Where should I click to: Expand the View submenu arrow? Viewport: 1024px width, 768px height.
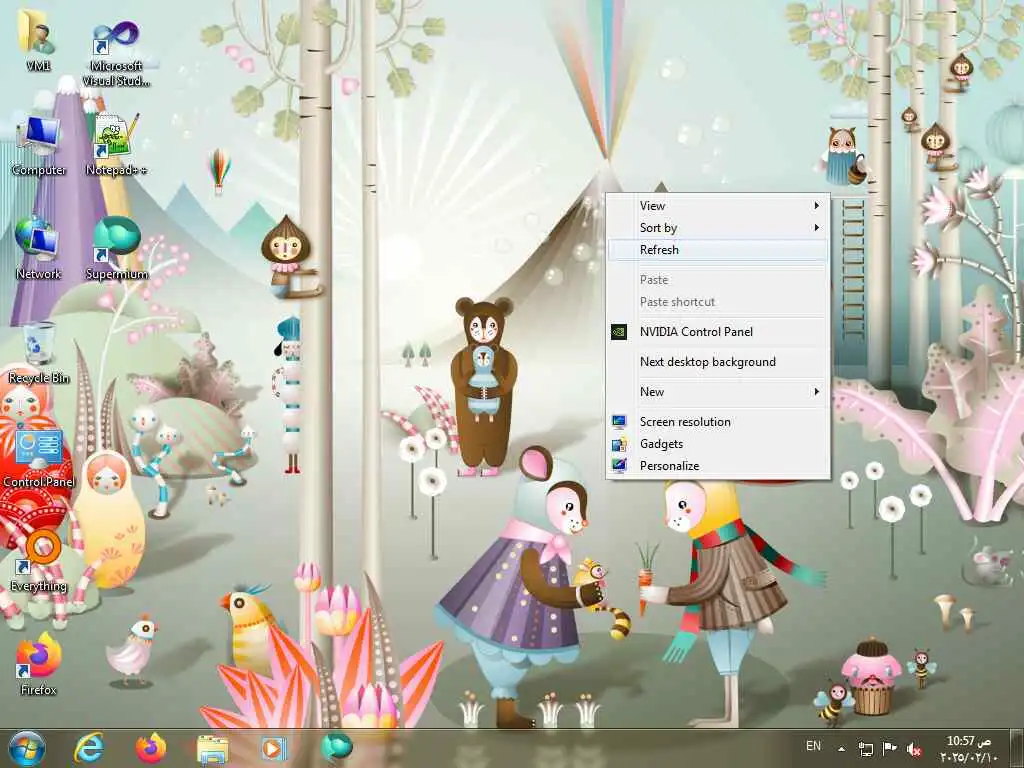[x=816, y=206]
